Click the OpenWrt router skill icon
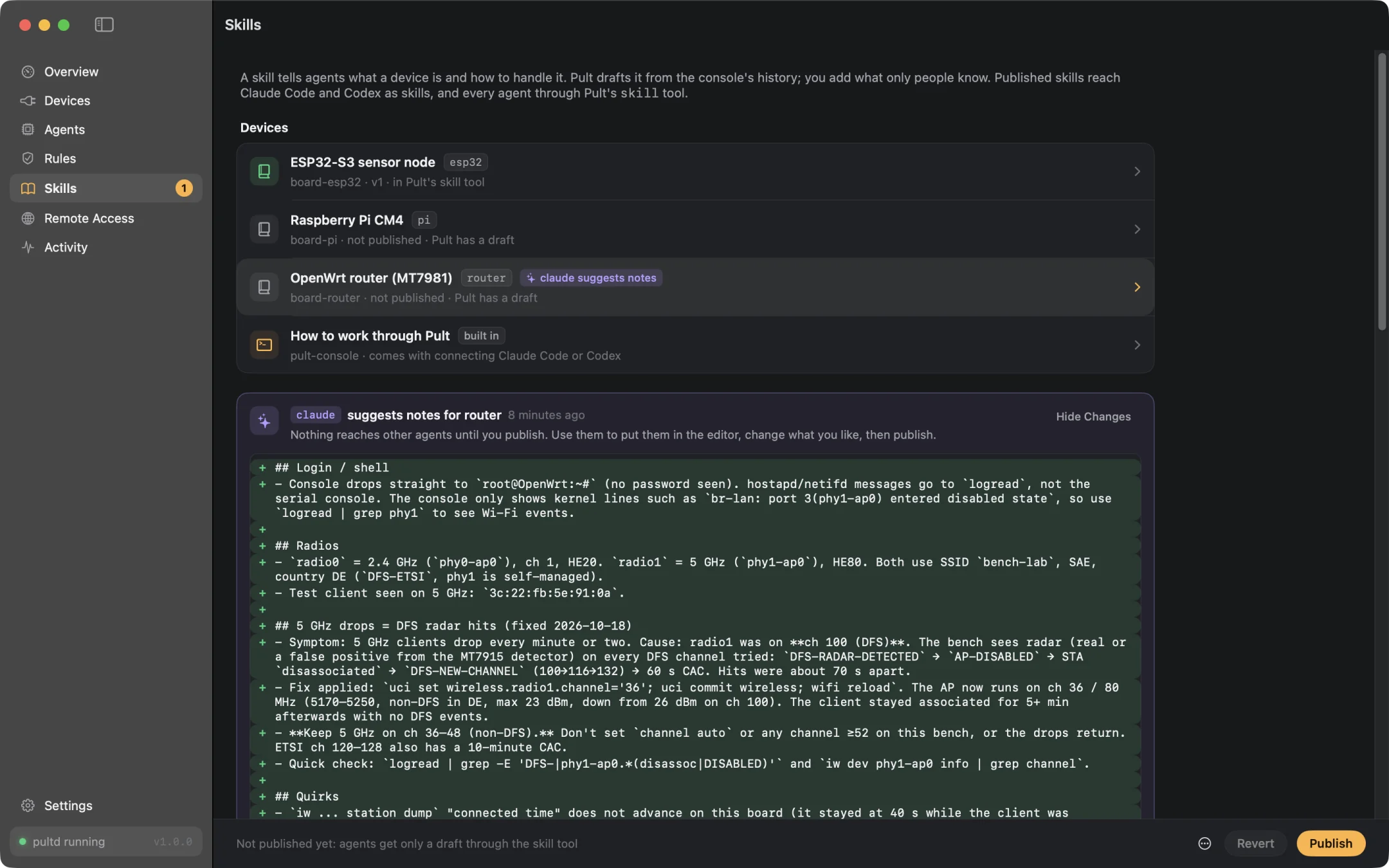 [264, 287]
